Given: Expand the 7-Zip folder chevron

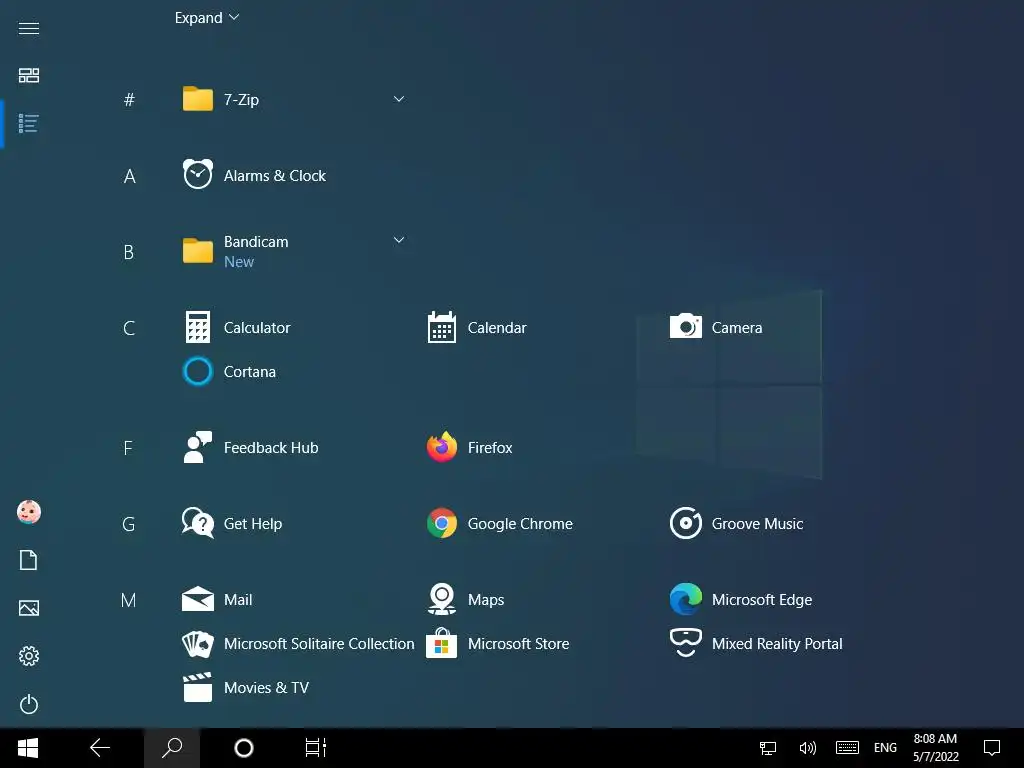Looking at the screenshot, I should 398,99.
